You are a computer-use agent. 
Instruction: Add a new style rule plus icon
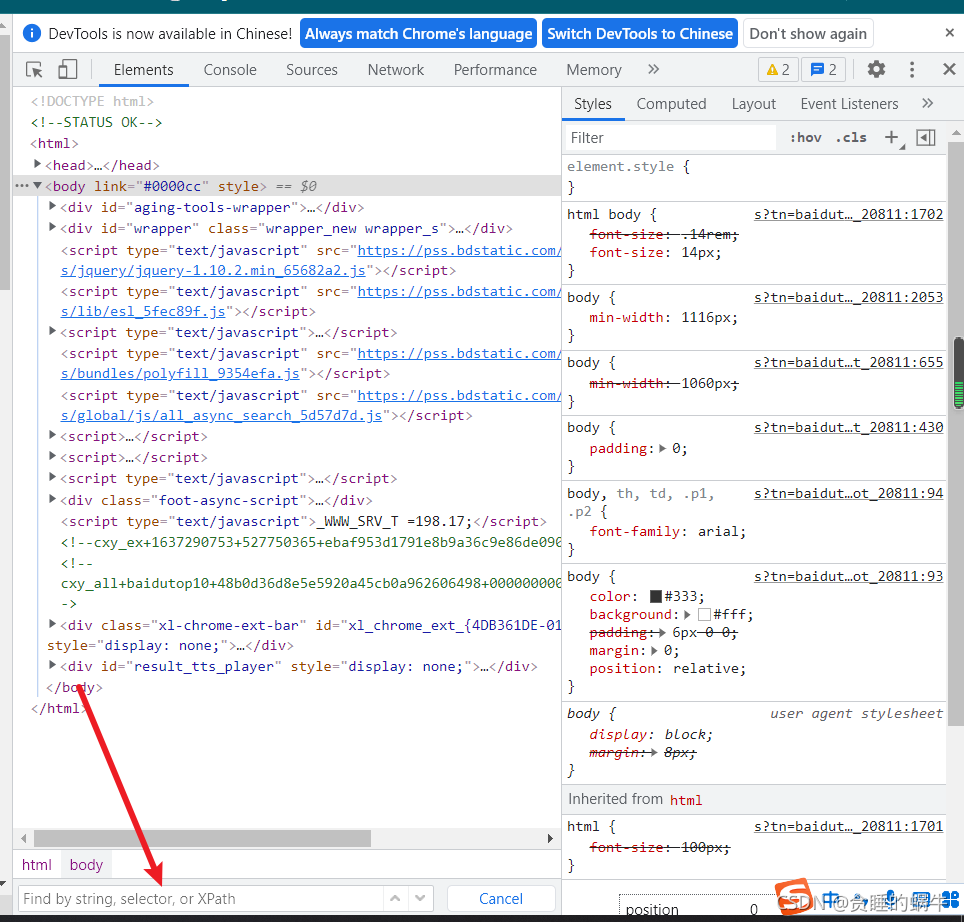pyautogui.click(x=891, y=137)
